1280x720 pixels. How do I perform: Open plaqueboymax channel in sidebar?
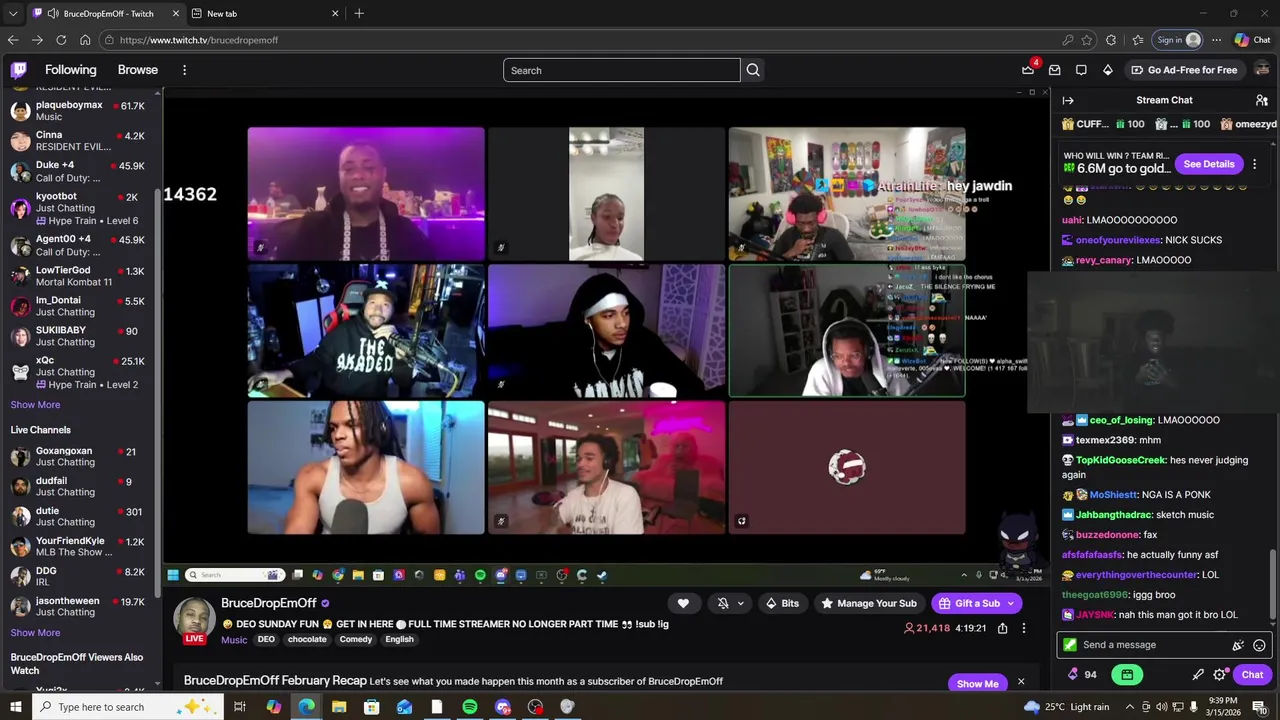pyautogui.click(x=78, y=111)
